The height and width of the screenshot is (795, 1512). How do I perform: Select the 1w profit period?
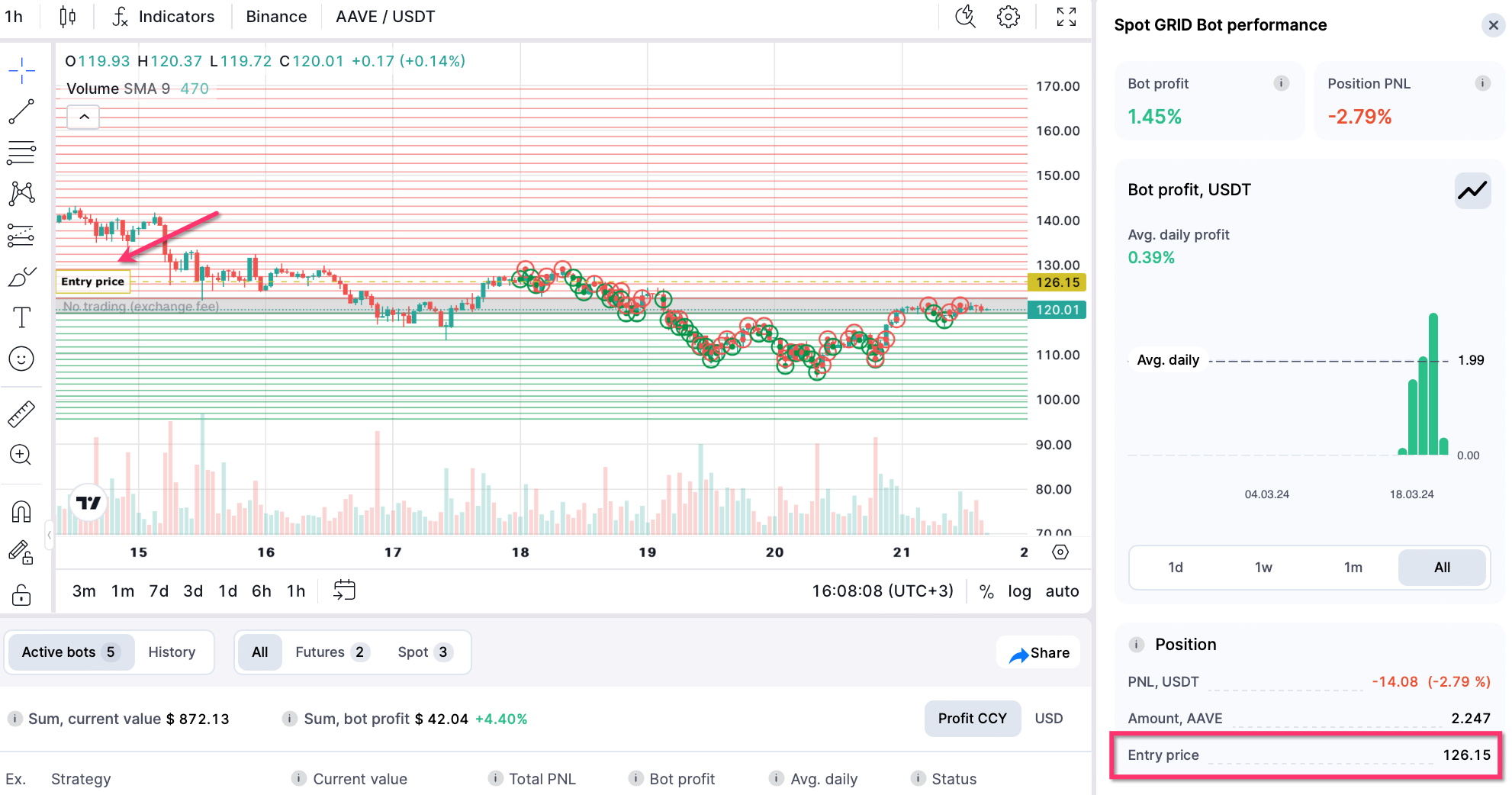click(1263, 568)
